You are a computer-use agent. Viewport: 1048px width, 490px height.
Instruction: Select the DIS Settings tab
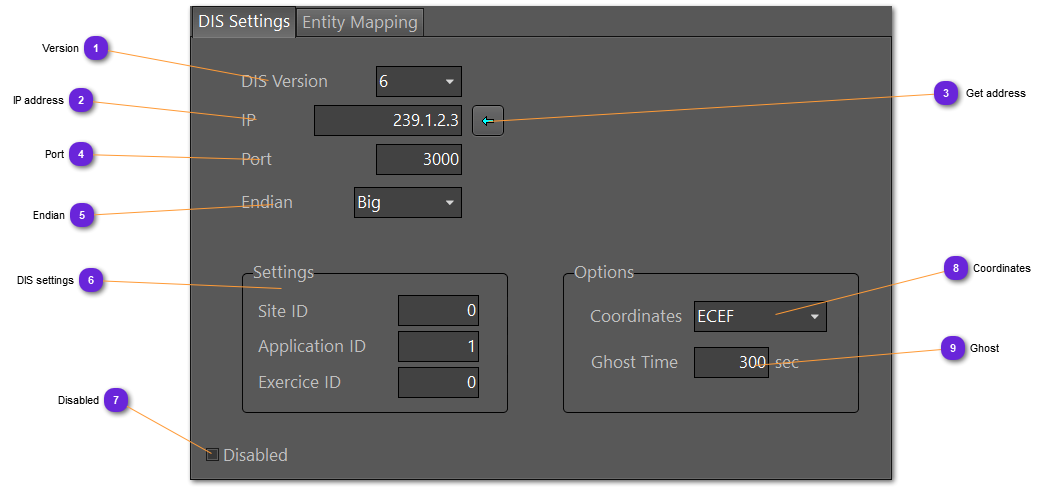(x=243, y=22)
